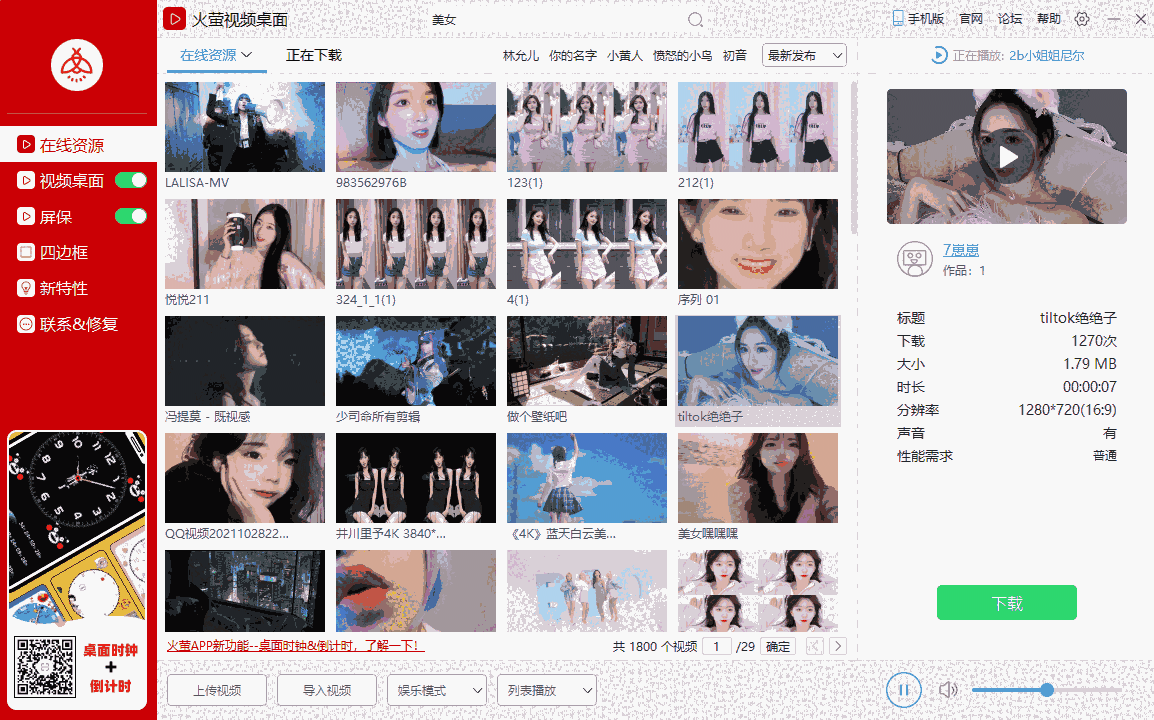Open 手机版 via the phone icon

pyautogui.click(x=898, y=17)
